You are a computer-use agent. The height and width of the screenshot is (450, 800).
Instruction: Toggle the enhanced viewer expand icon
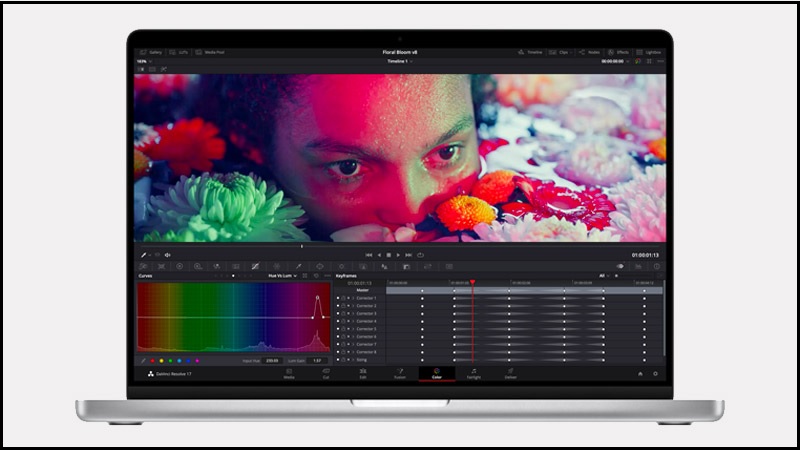point(649,61)
